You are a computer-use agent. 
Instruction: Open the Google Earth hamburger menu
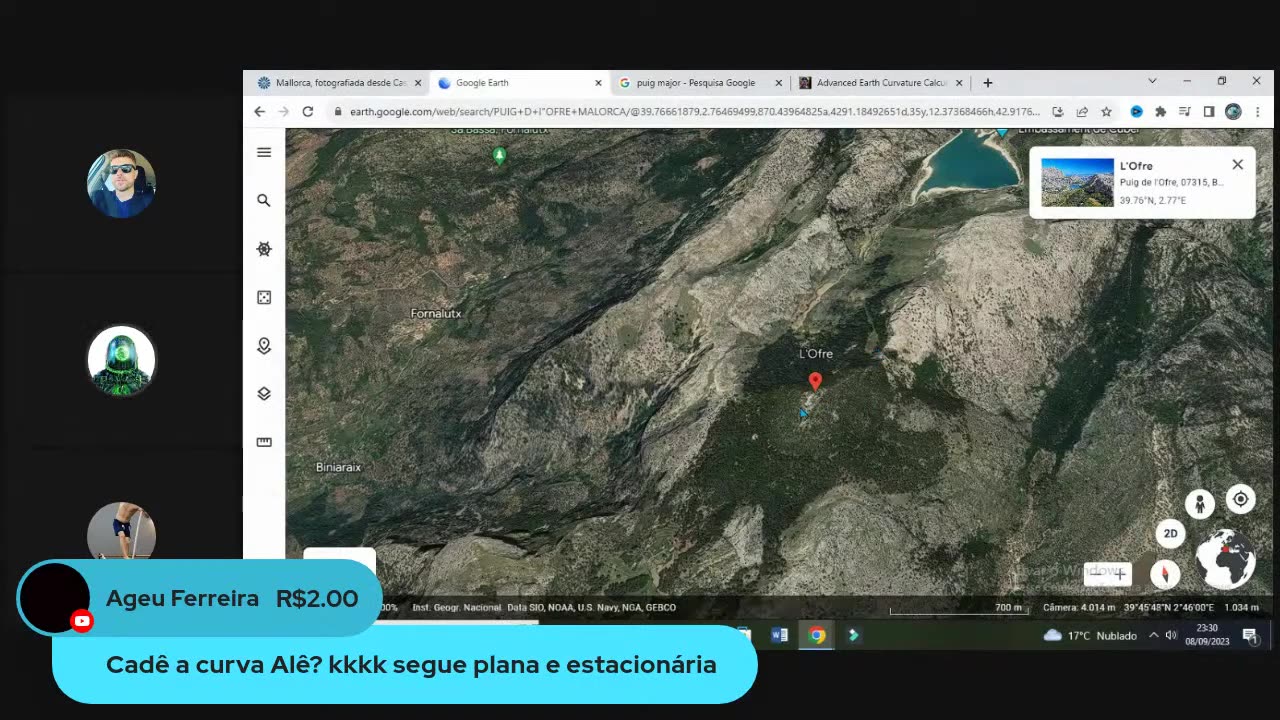pyautogui.click(x=264, y=152)
